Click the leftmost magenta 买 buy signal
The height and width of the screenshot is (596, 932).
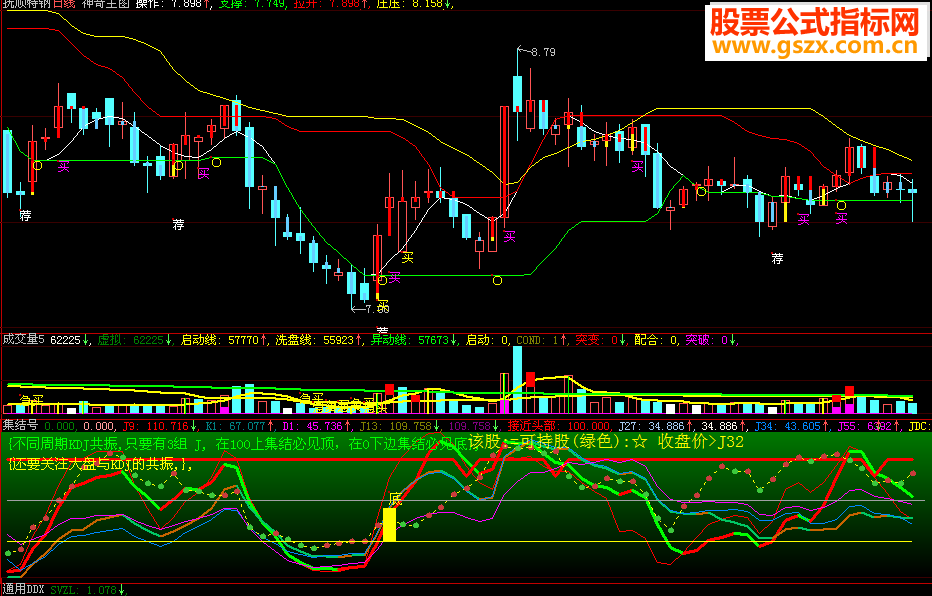point(64,167)
